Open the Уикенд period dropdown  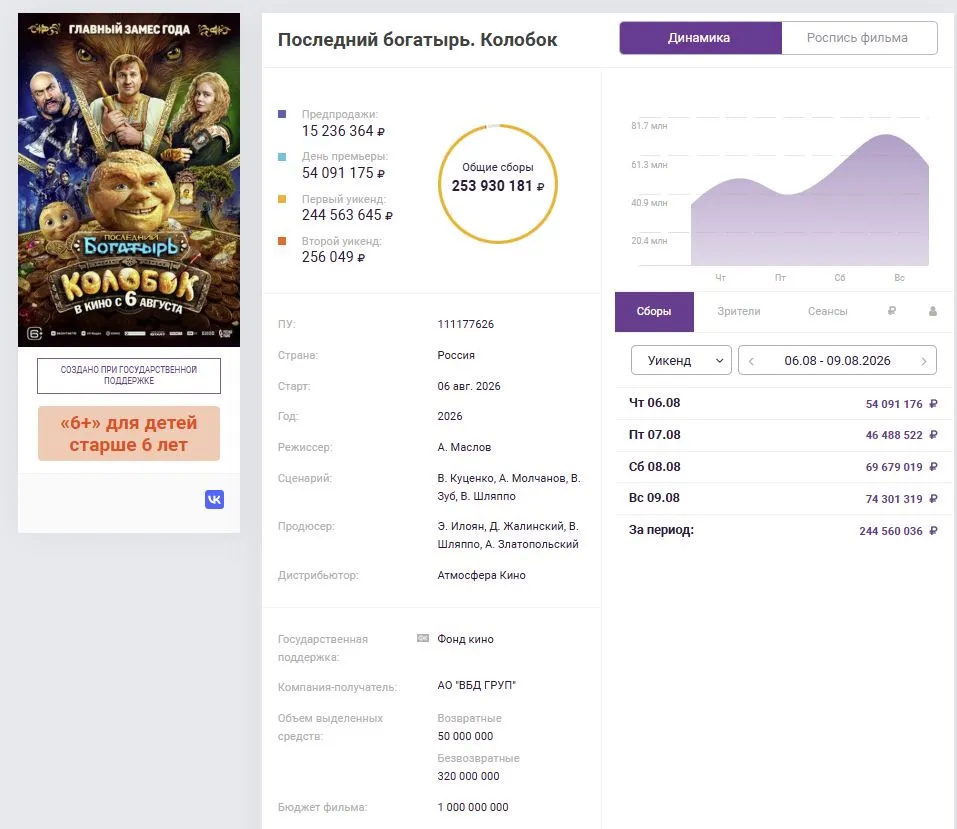[x=681, y=360]
